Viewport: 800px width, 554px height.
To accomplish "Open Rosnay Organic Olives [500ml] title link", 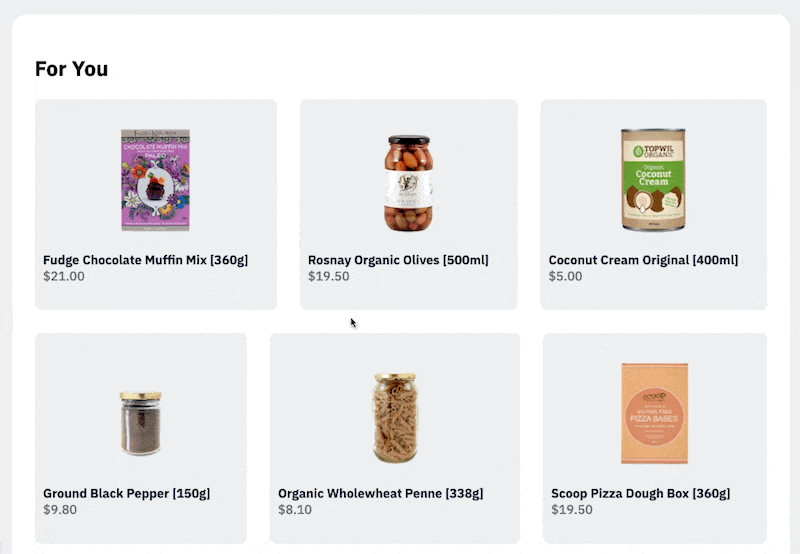I will tap(398, 260).
